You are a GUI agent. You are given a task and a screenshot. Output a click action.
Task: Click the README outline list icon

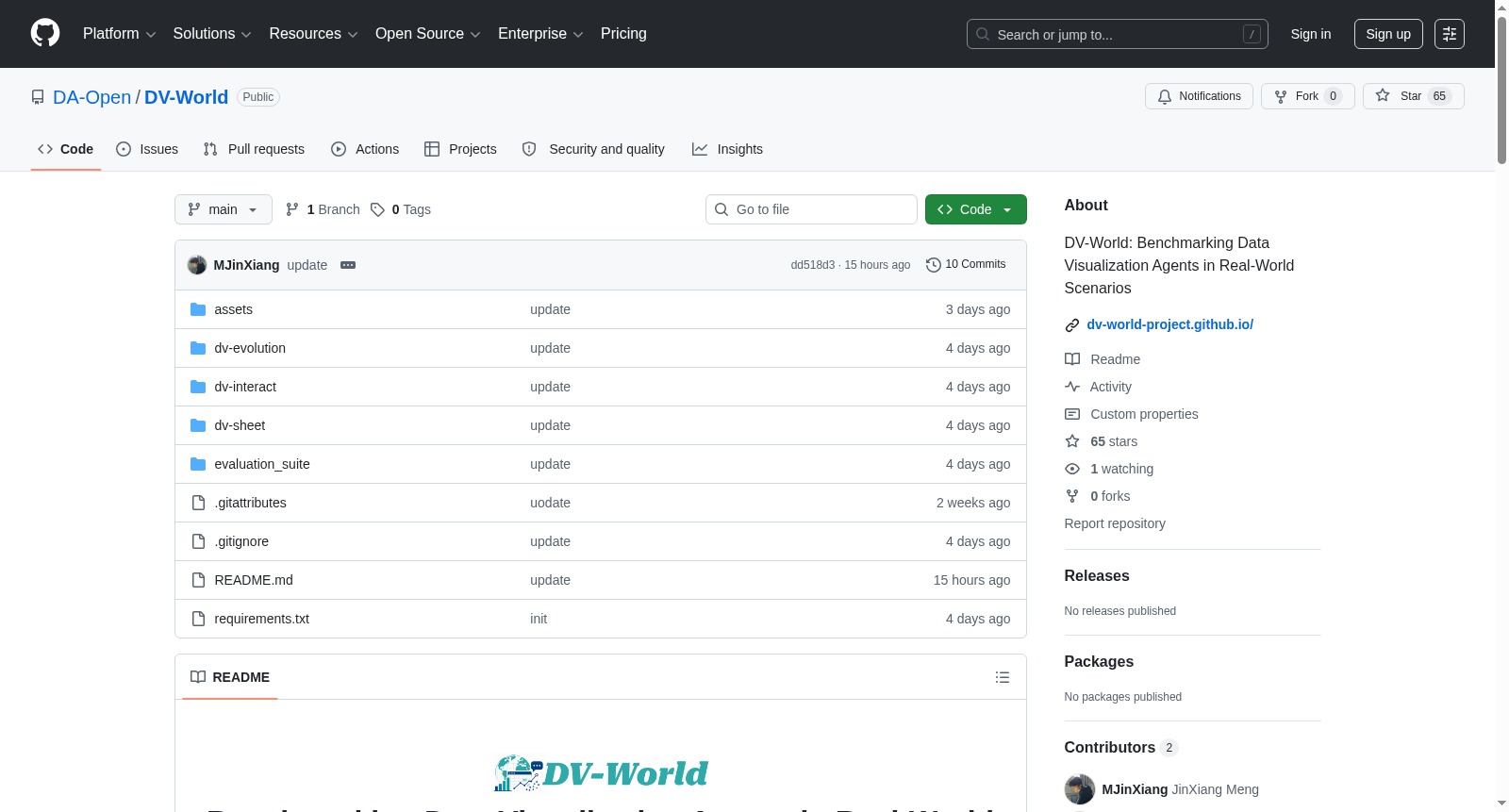point(1003,677)
